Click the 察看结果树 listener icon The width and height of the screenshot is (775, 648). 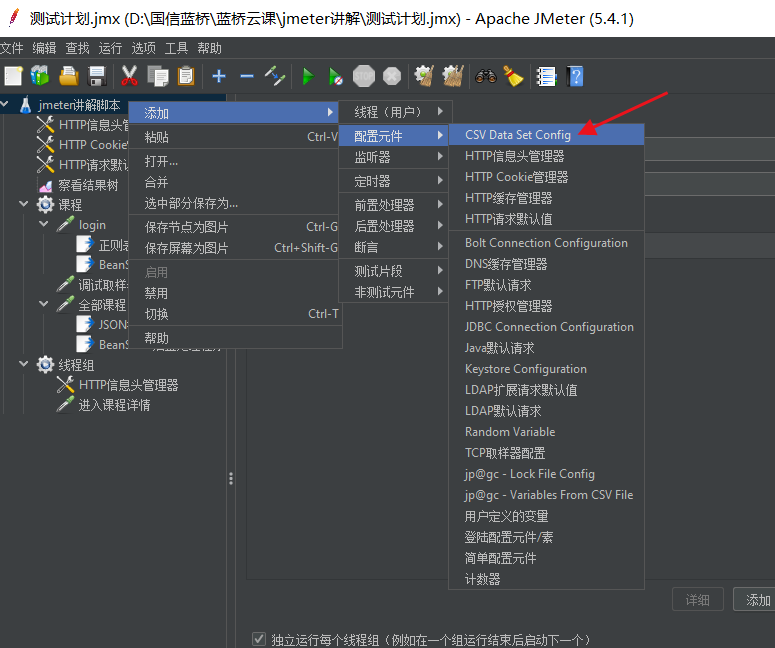[45, 185]
